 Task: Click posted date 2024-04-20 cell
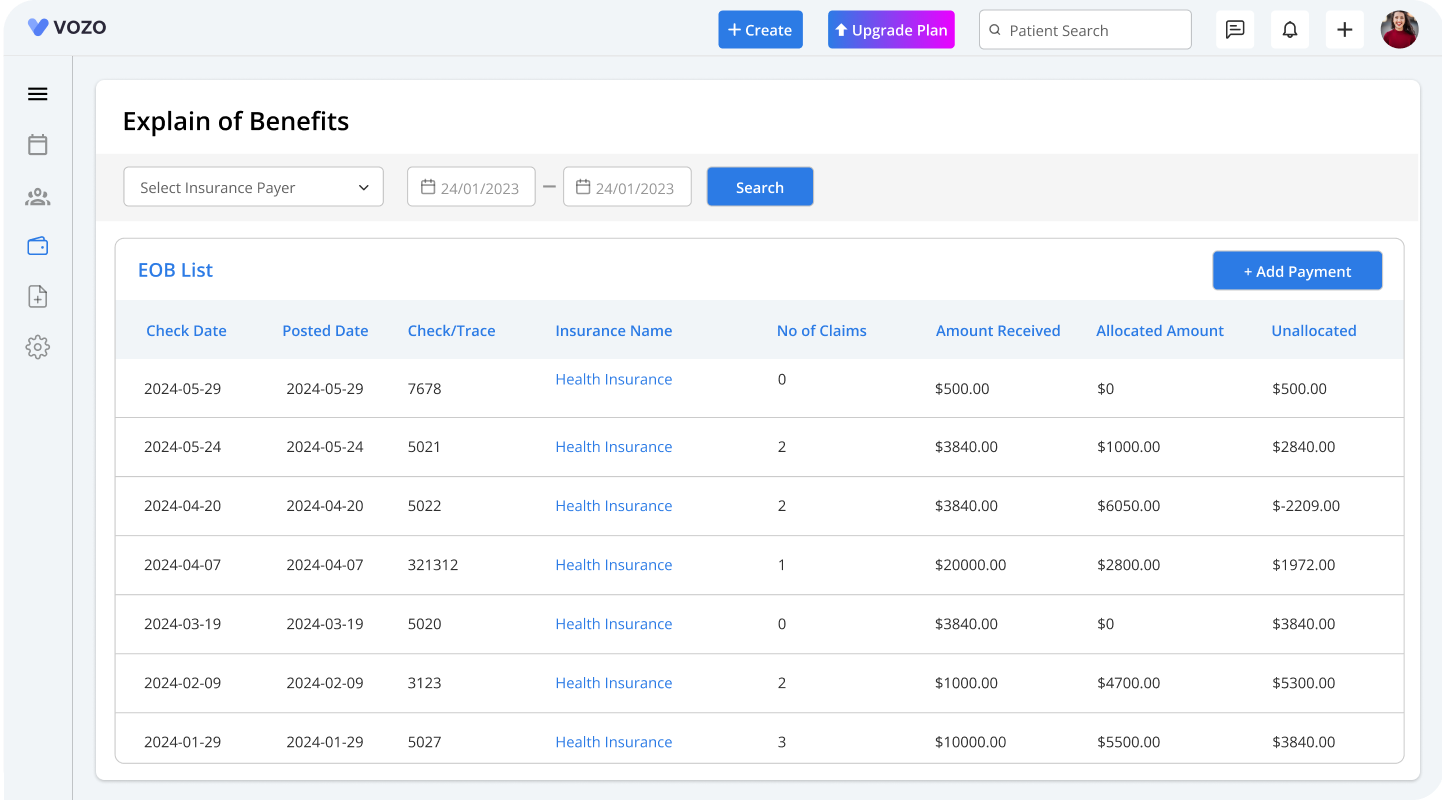325,506
